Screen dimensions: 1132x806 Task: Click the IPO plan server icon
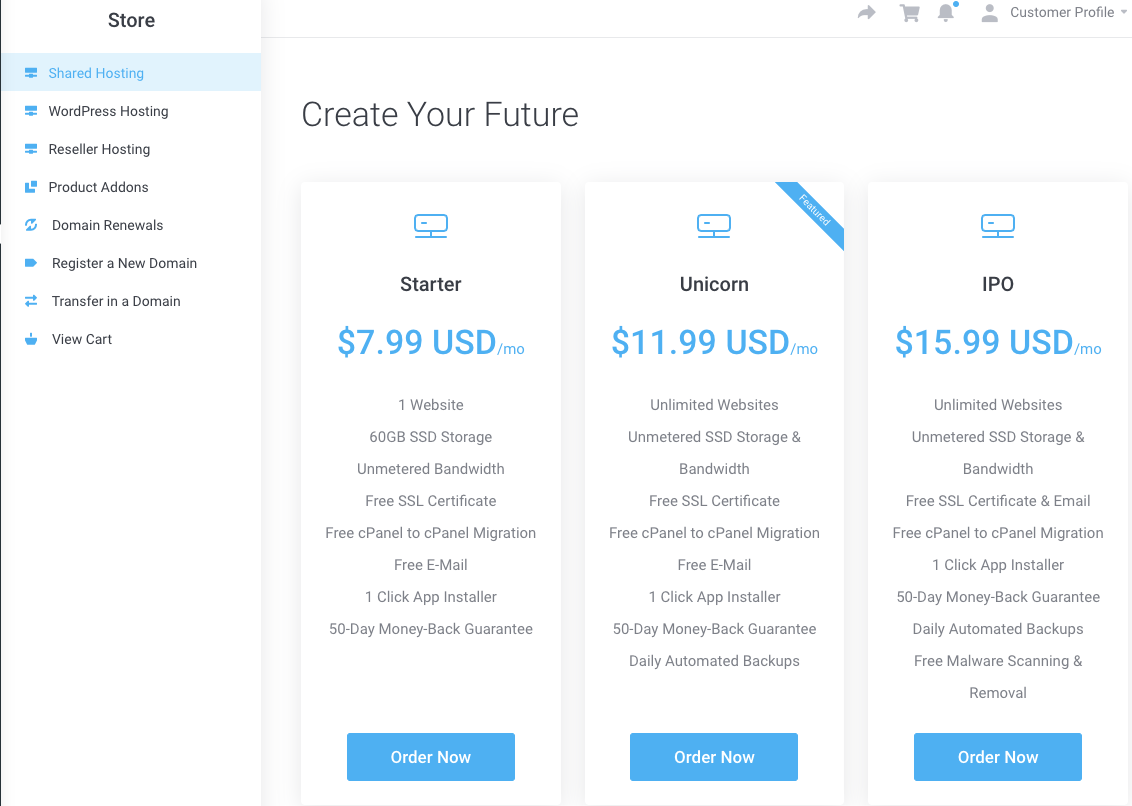998,226
